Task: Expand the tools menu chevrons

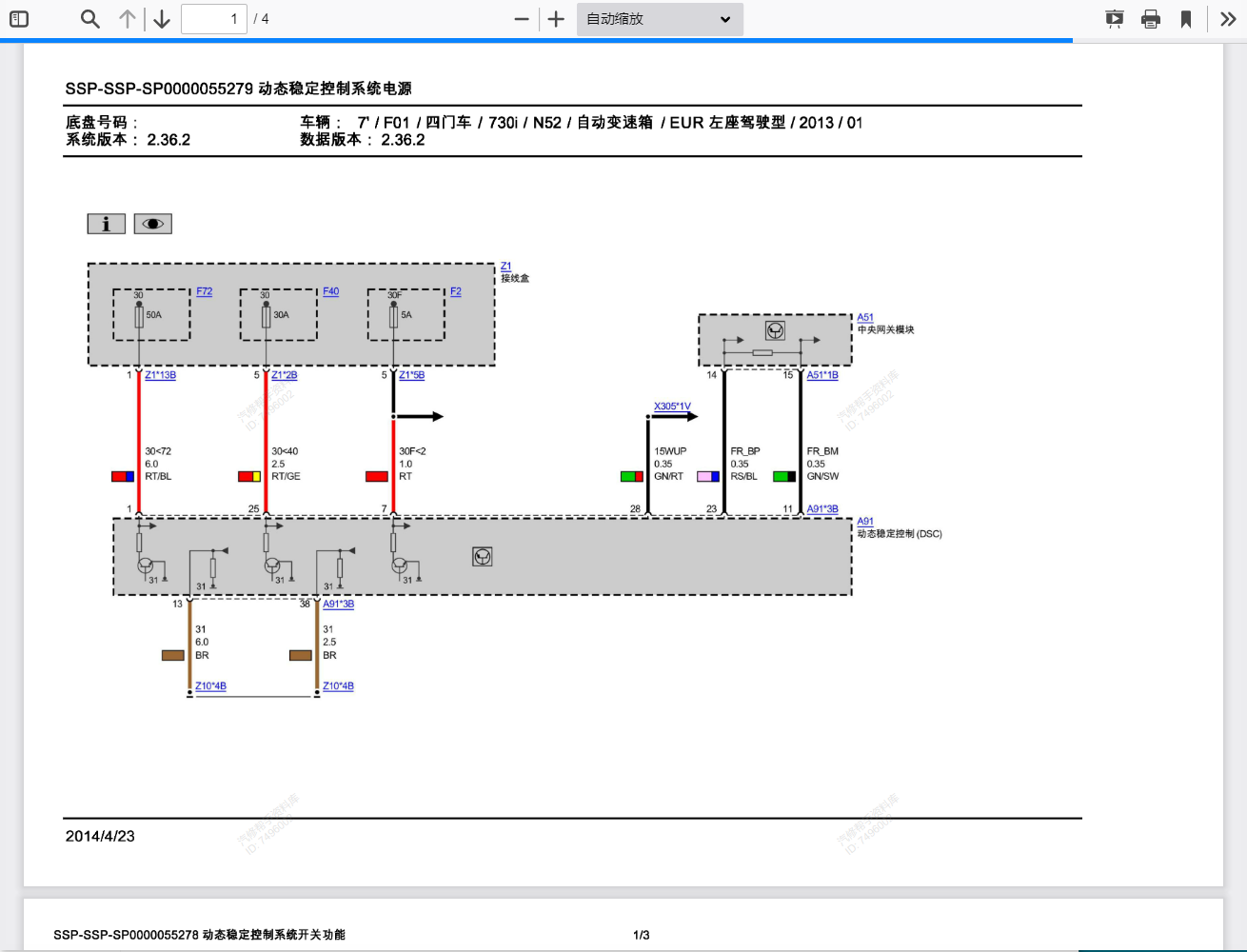Action: [x=1228, y=19]
